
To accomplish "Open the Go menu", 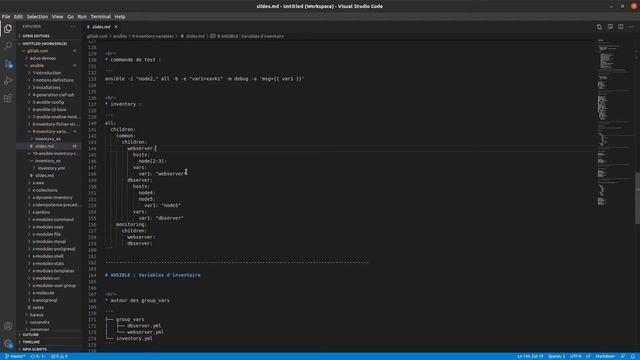I will (71, 17).
